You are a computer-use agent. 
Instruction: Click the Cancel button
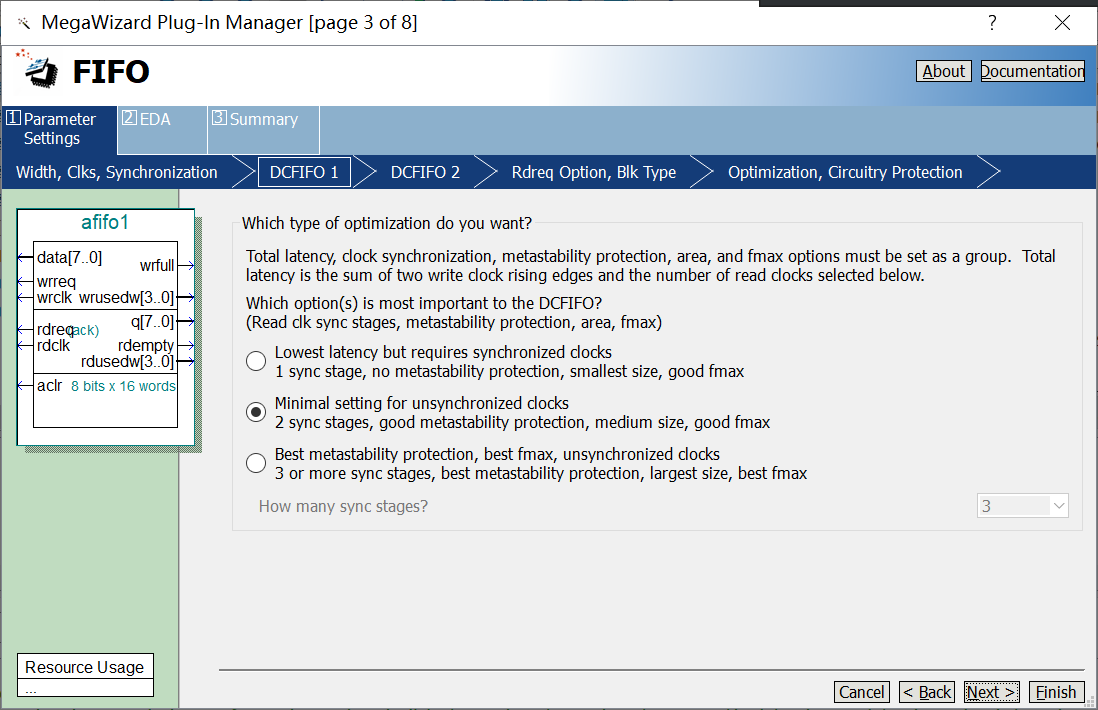click(x=861, y=692)
